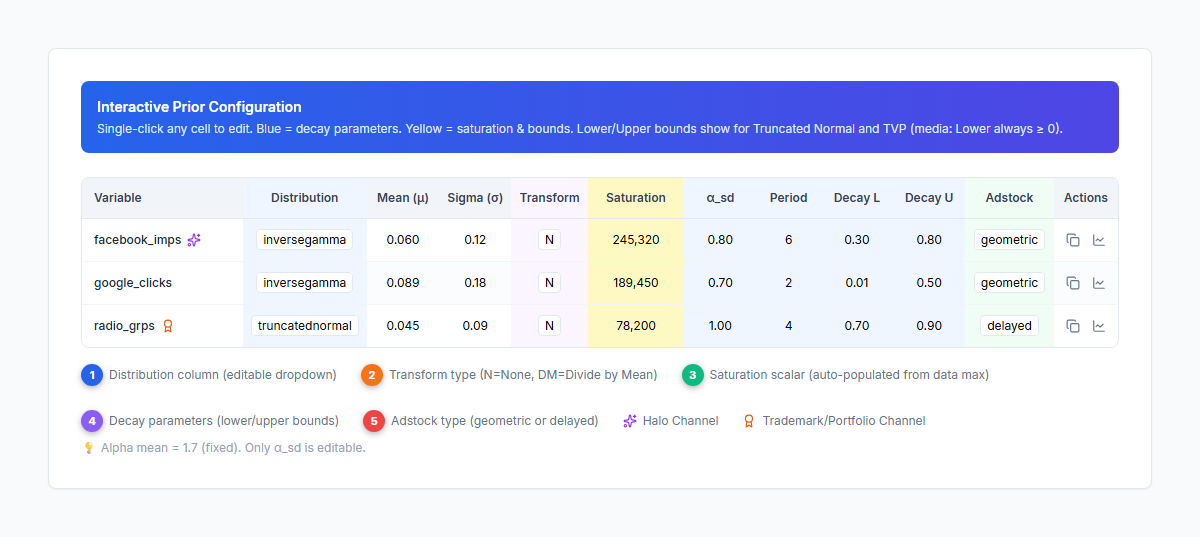The width and height of the screenshot is (1200, 537).
Task: Edit Decay U value 0.80 for facebook_imps
Action: coord(929,240)
